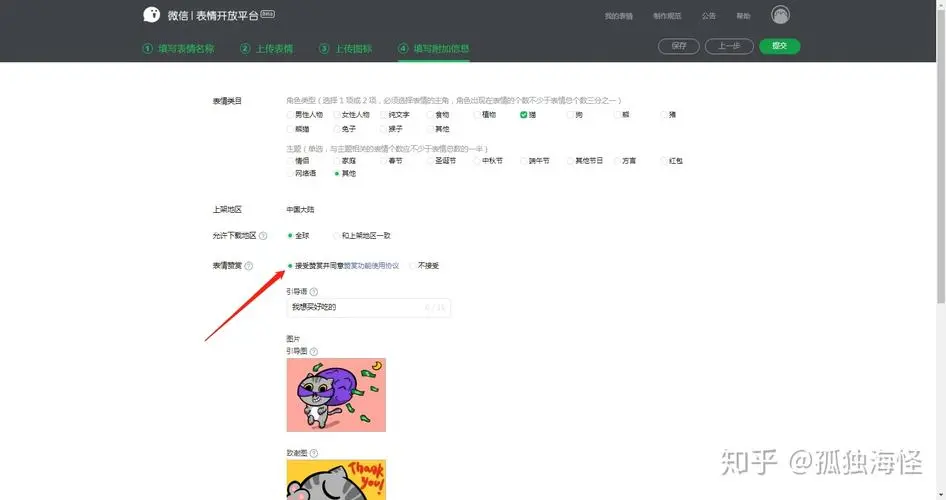The width and height of the screenshot is (946, 500).
Task: Select the 圣诞节 theme
Action: (x=430, y=161)
